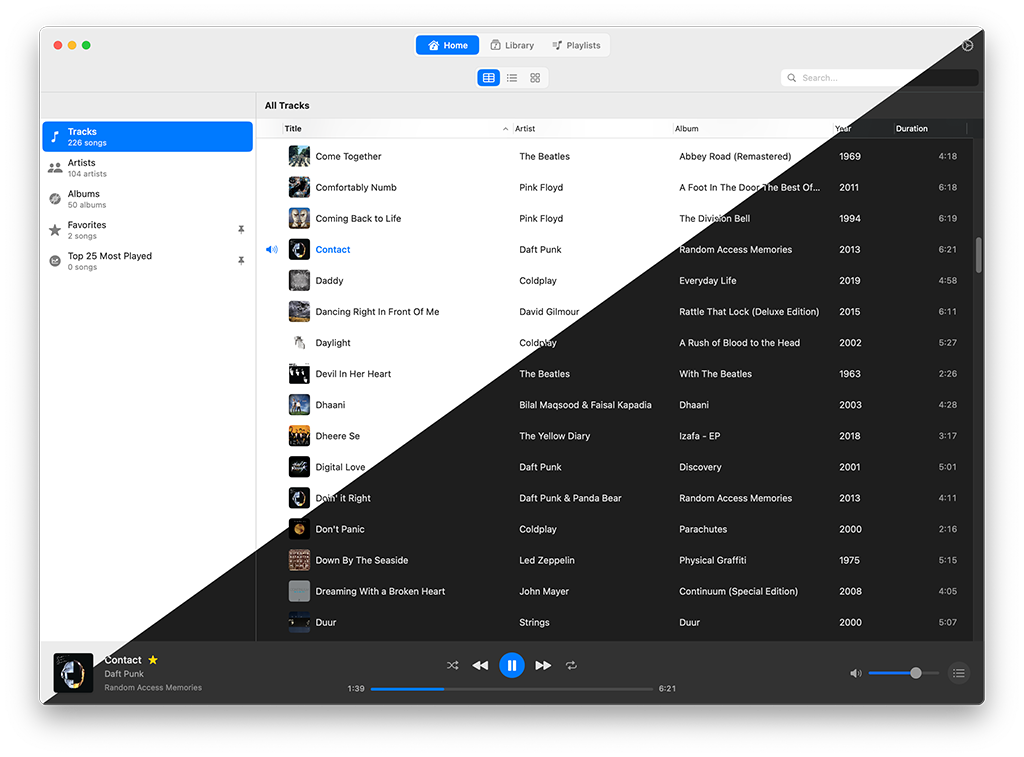Click the Daylight track artwork
The height and width of the screenshot is (757, 1024).
click(x=299, y=342)
